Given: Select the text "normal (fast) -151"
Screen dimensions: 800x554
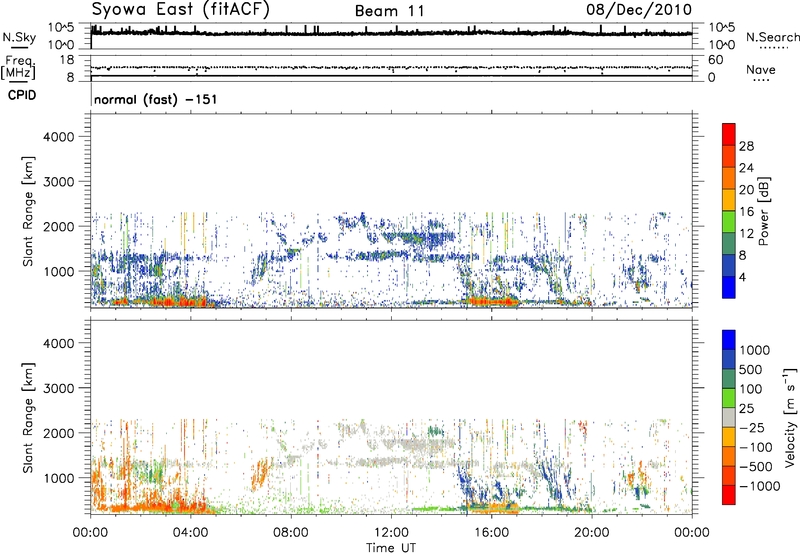Looking at the screenshot, I should pos(156,99).
